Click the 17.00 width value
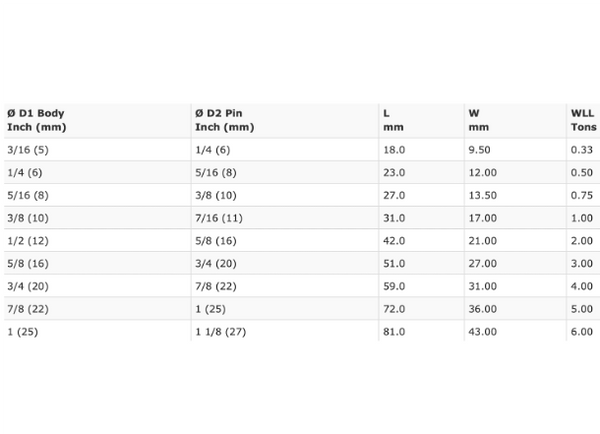This screenshot has width=600, height=434. [x=483, y=218]
